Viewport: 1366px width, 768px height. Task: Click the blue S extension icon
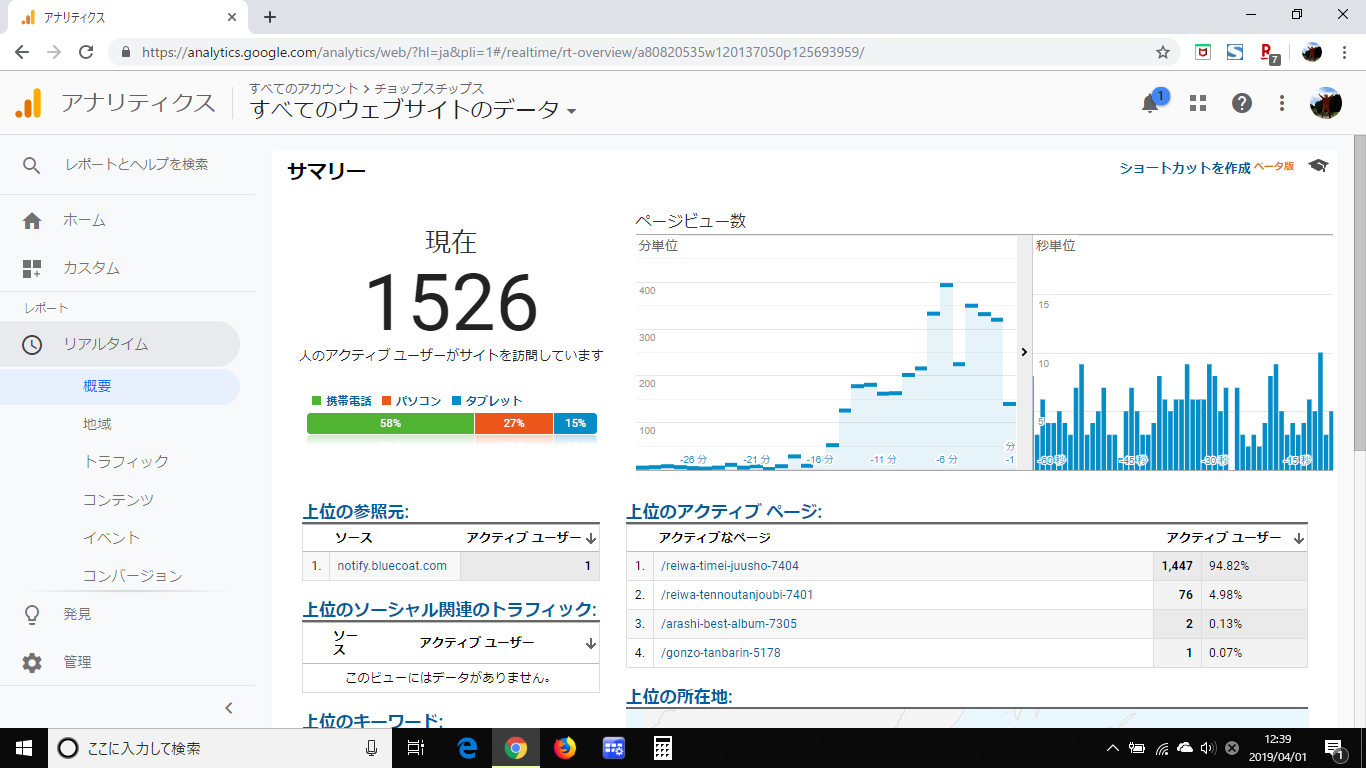click(x=1234, y=52)
